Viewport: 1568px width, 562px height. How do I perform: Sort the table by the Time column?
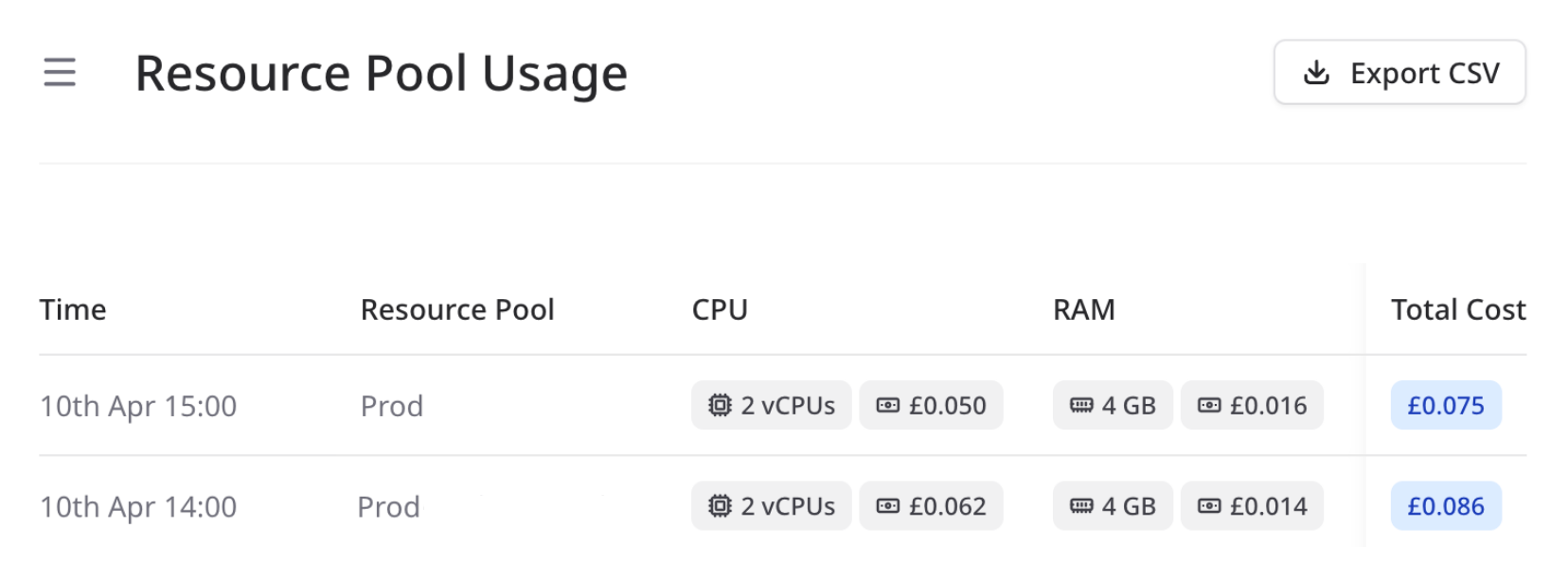pyautogui.click(x=73, y=309)
